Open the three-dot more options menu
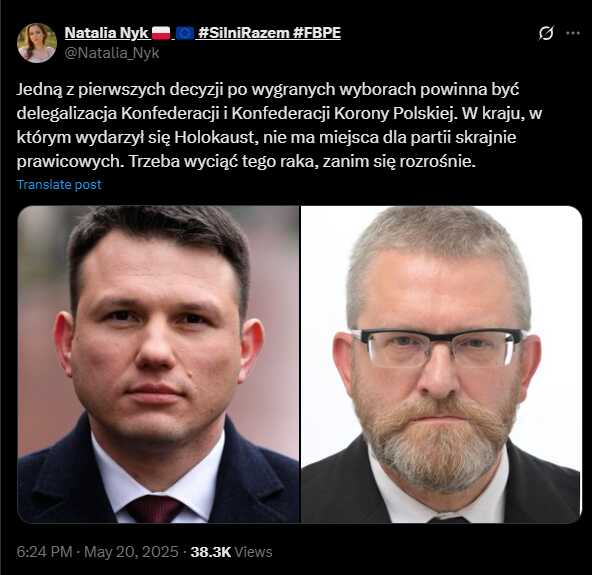The width and height of the screenshot is (592, 575). 573,33
